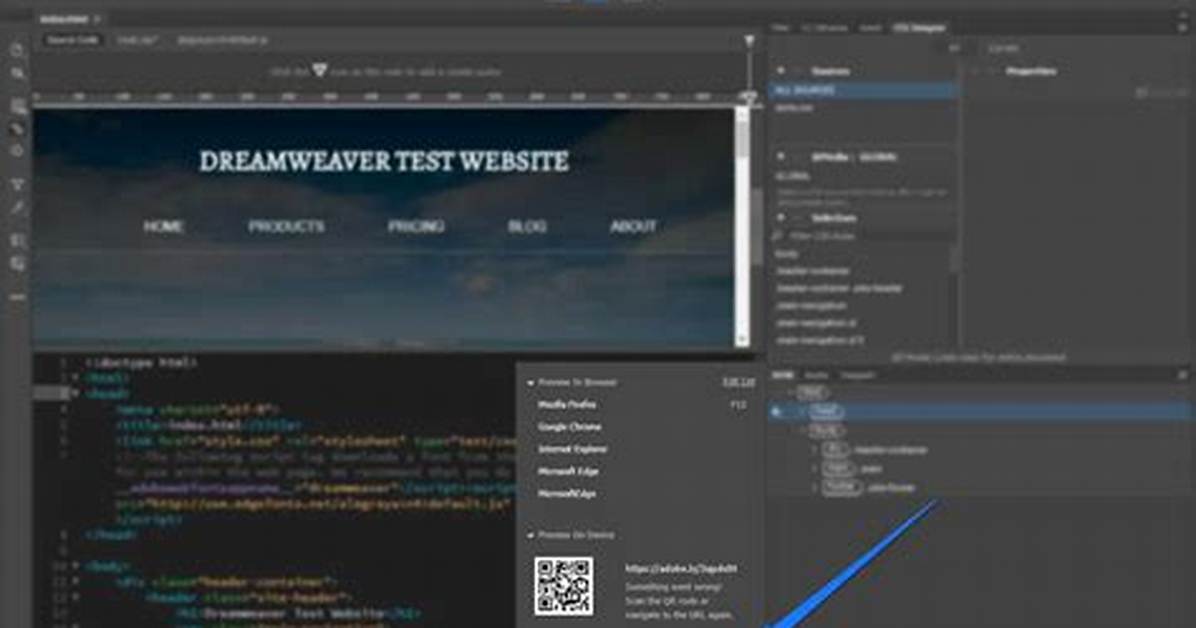This screenshot has width=1196, height=628.
Task: Activate the Inspect mode icon
Action: 17,151
